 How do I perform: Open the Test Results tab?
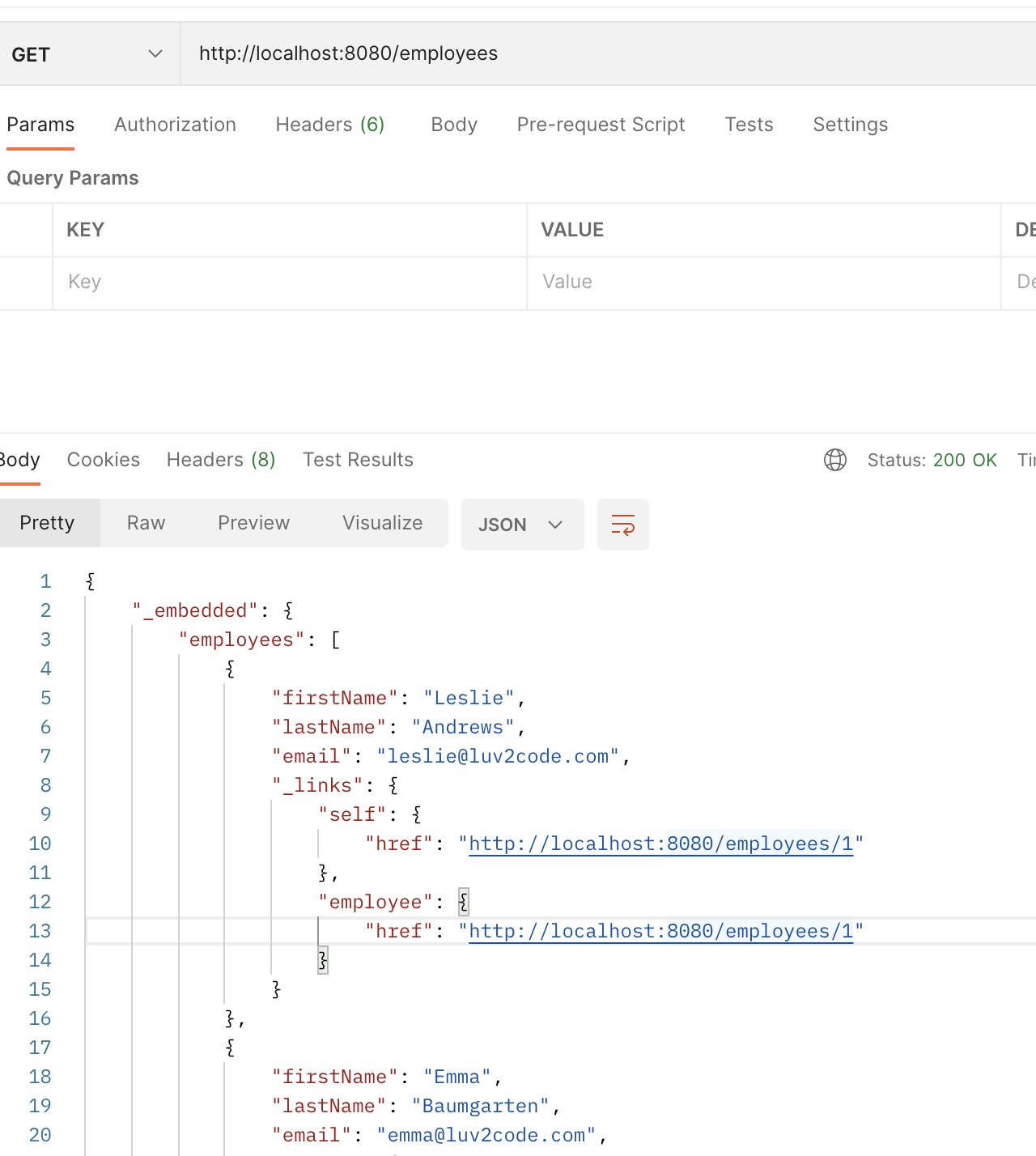pyautogui.click(x=358, y=460)
